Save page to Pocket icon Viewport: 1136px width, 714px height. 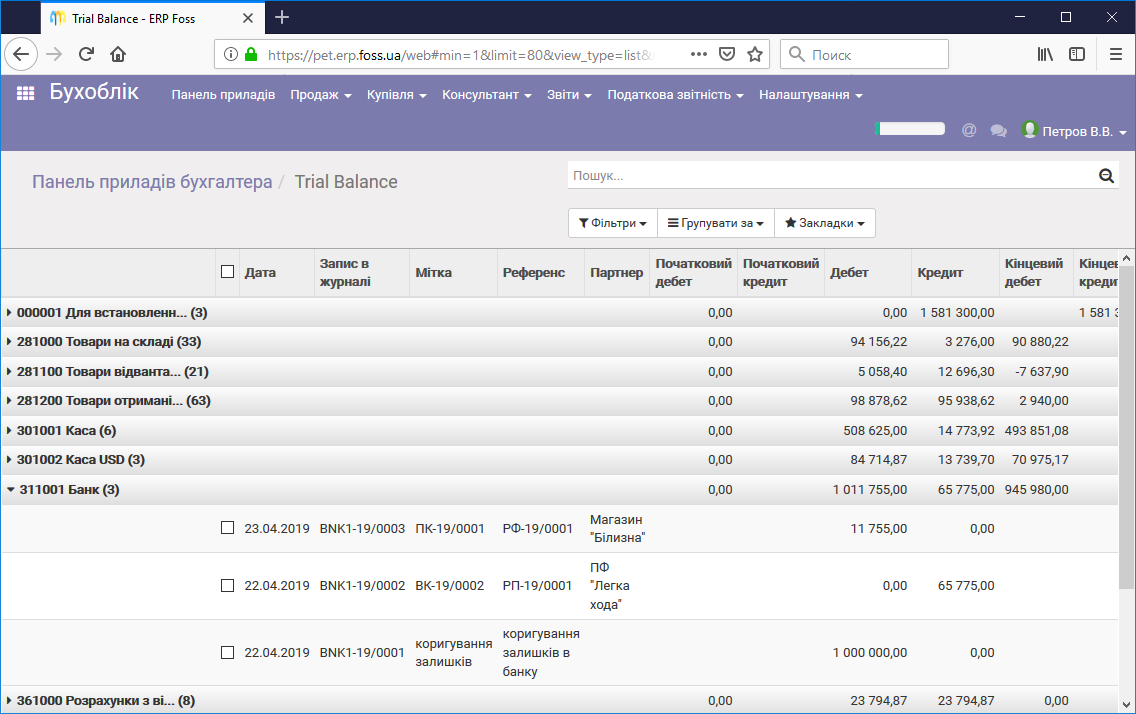tap(727, 54)
